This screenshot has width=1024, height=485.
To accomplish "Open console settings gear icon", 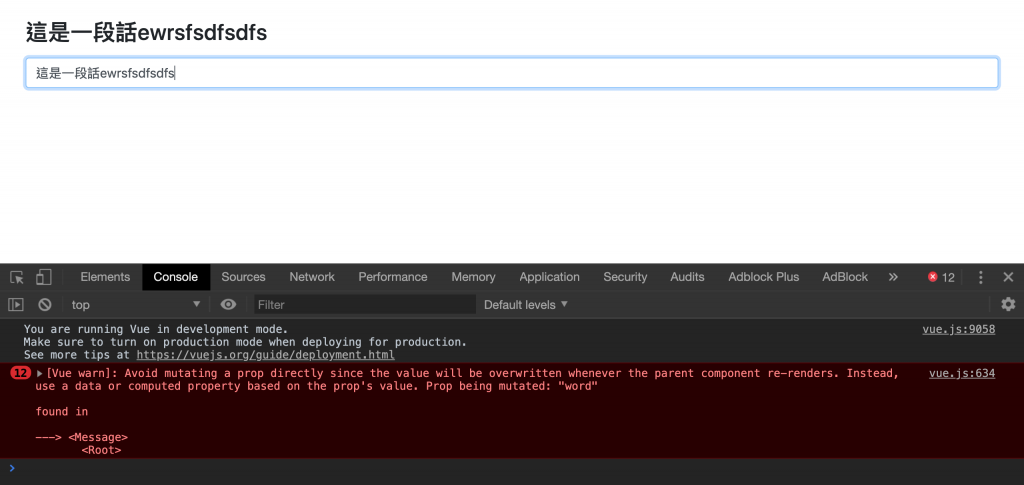I will coord(1008,304).
